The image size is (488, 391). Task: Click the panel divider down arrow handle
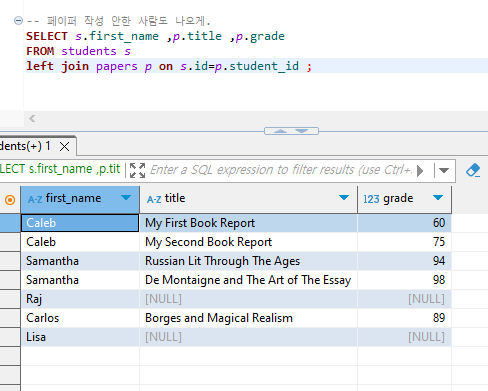coord(302,131)
